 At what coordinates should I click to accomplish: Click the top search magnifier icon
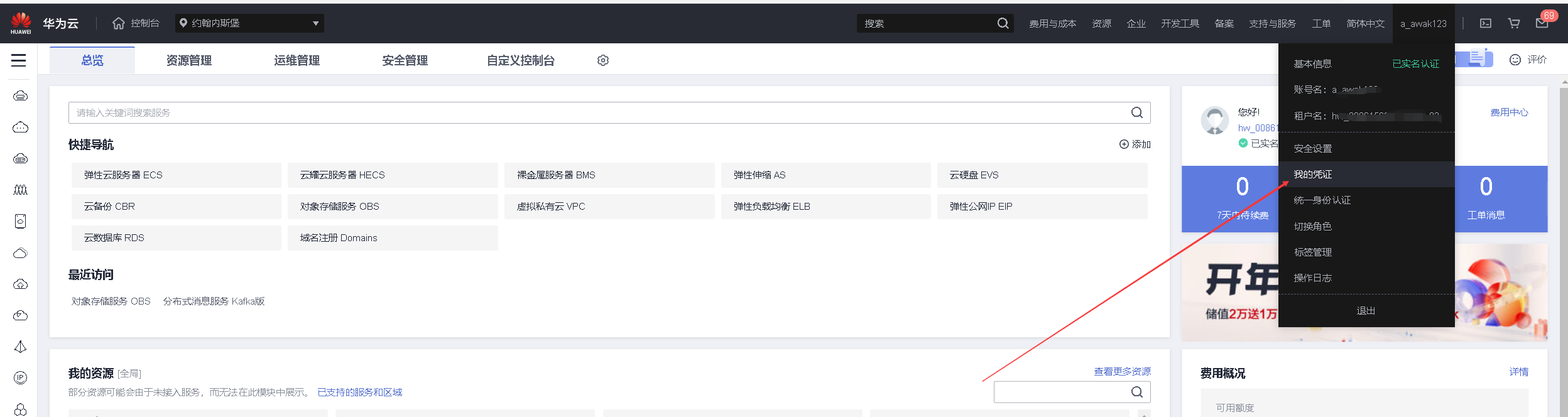click(x=1003, y=23)
